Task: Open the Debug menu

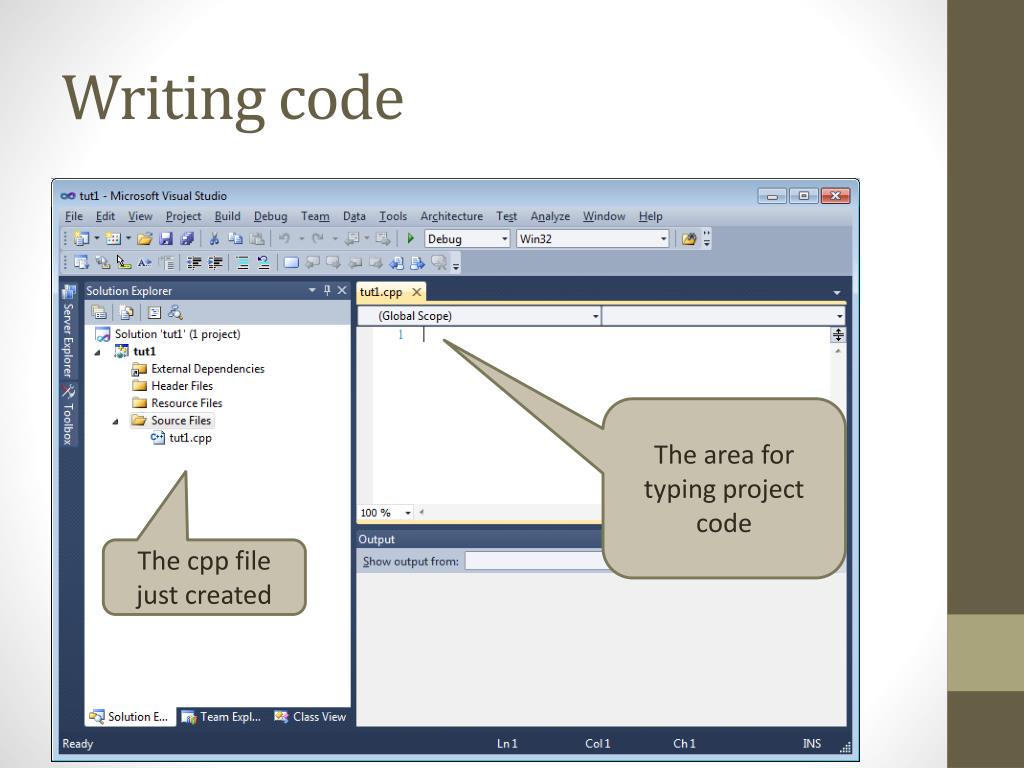Action: pos(270,216)
